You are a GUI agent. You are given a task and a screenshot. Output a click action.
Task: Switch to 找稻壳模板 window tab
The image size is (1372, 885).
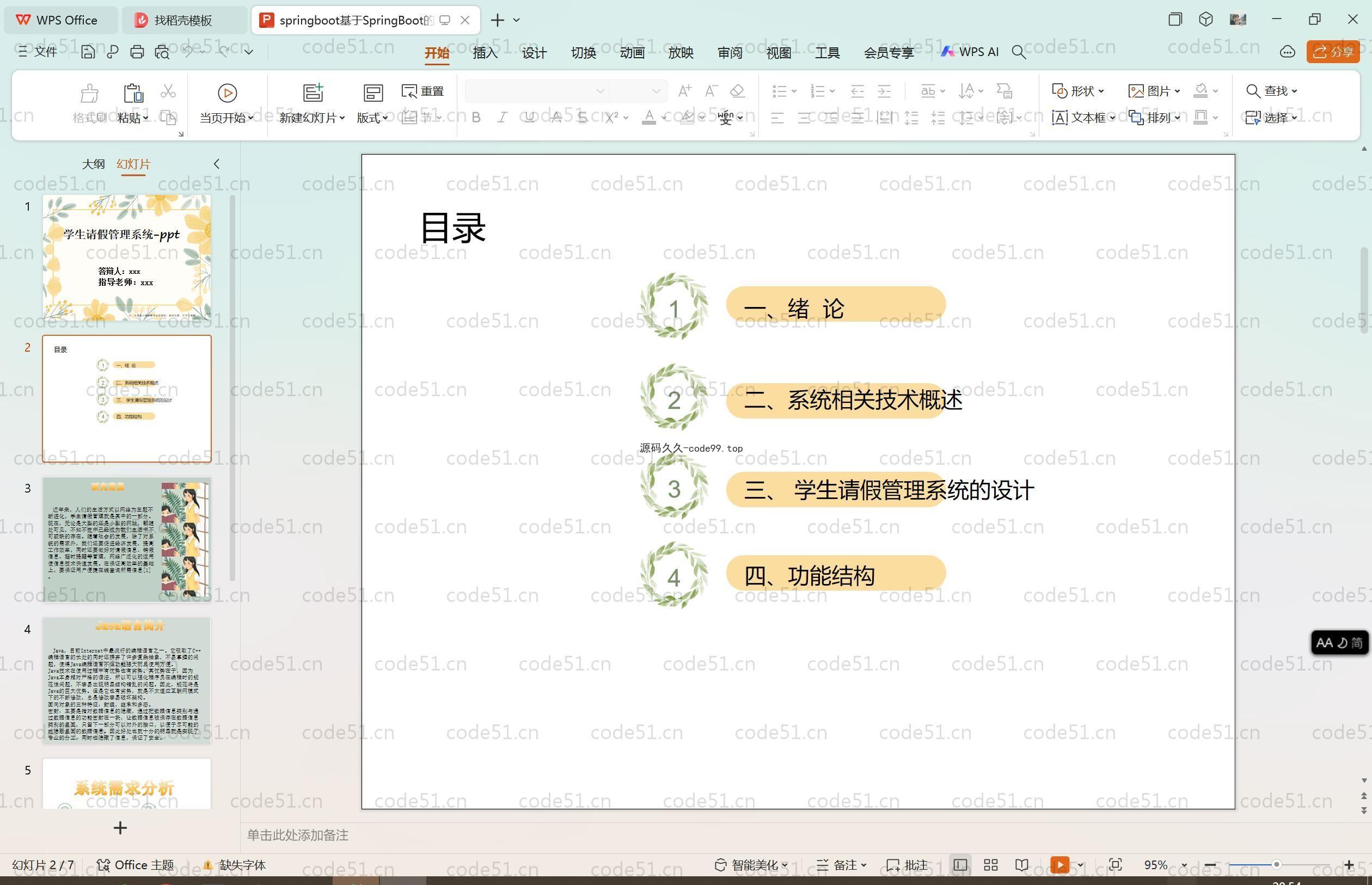pos(184,20)
